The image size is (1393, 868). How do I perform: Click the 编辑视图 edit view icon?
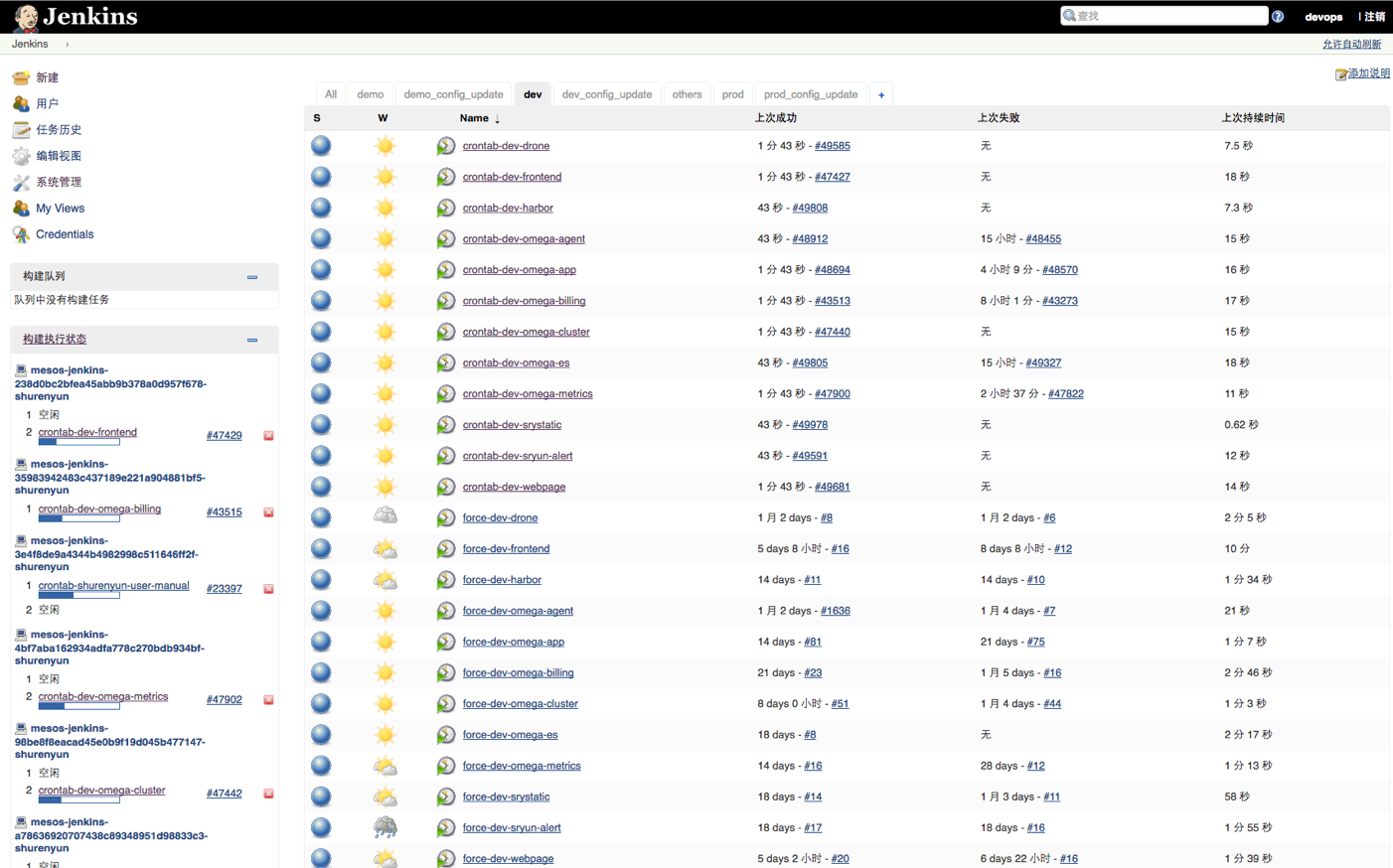21,156
